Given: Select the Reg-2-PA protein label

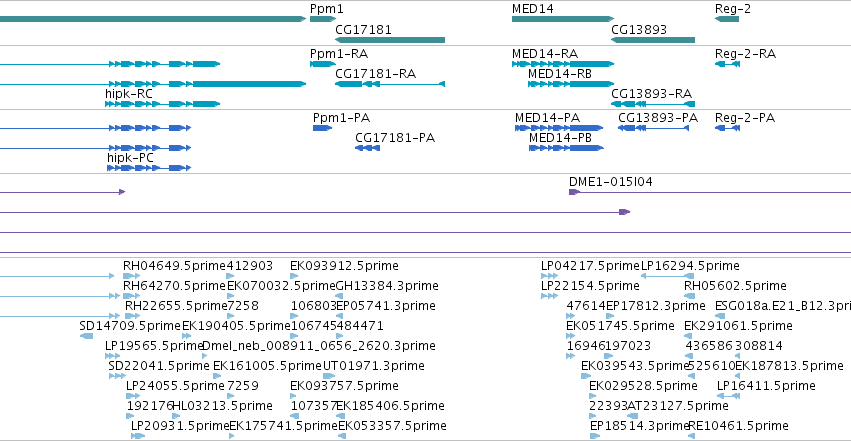Looking at the screenshot, I should (x=745, y=118).
